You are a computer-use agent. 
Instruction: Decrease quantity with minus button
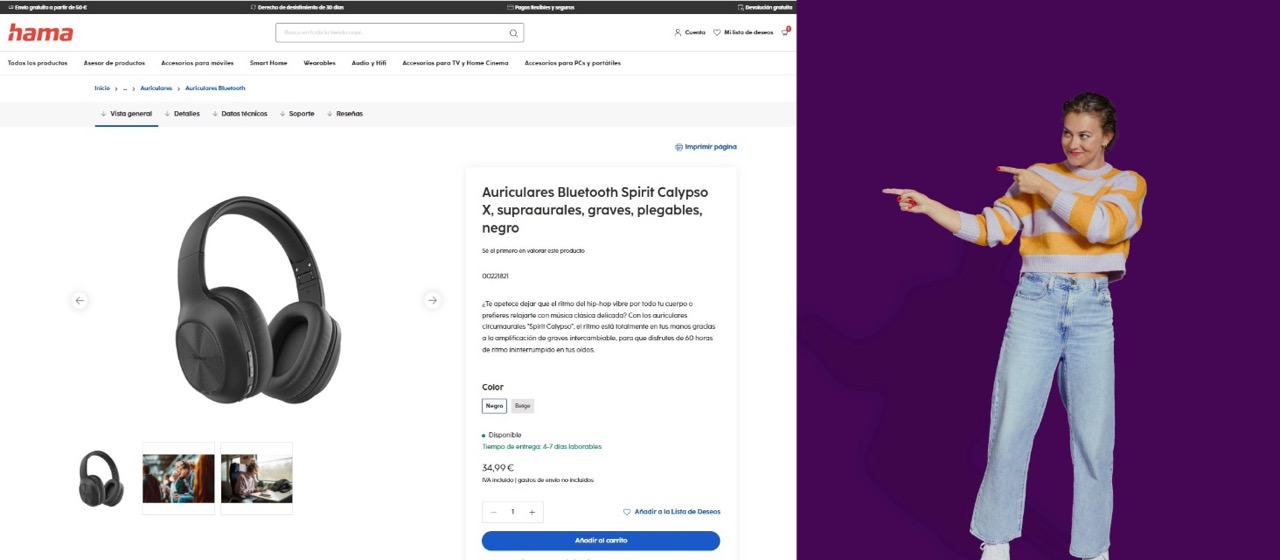(x=493, y=512)
